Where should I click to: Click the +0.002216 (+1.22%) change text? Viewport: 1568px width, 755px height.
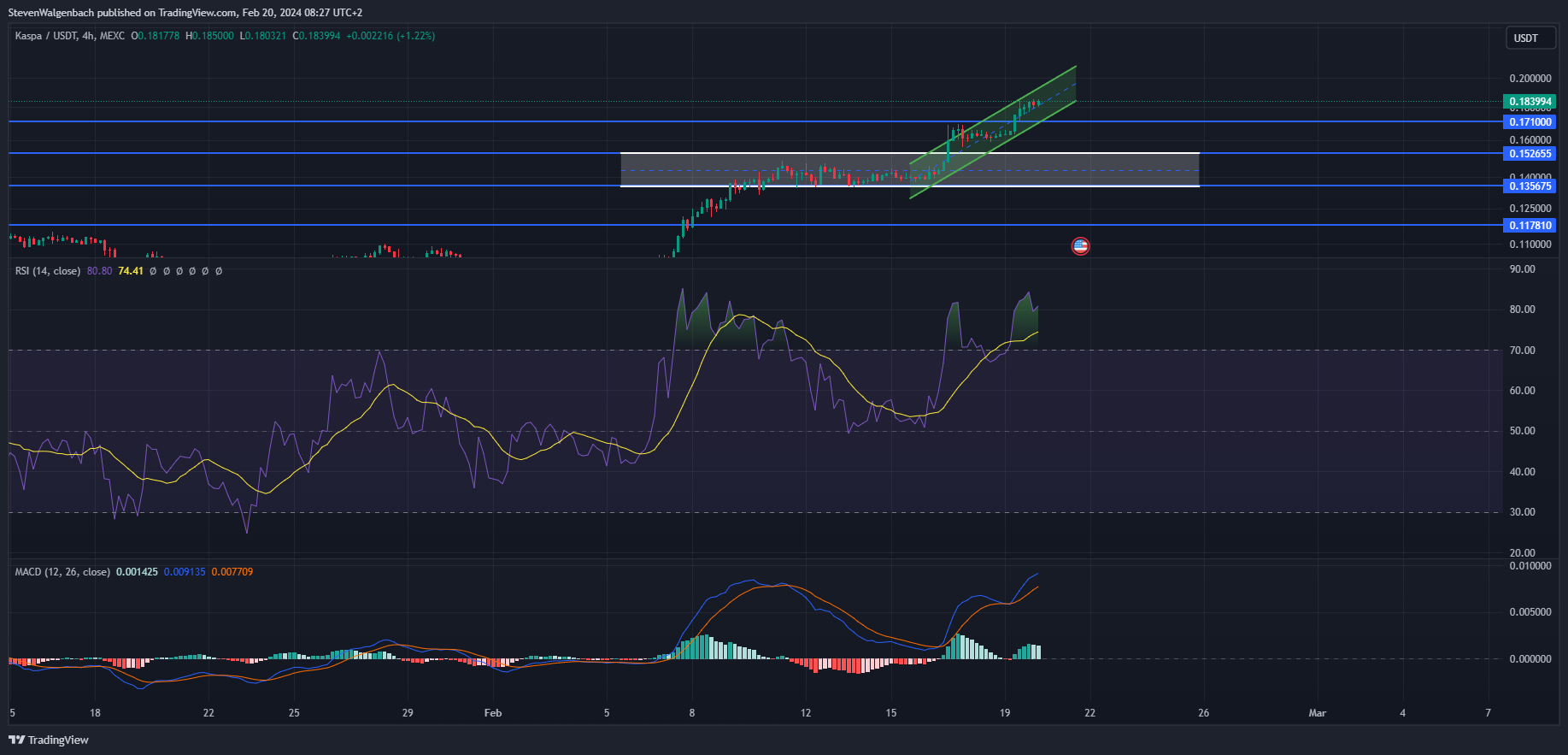coord(391,36)
